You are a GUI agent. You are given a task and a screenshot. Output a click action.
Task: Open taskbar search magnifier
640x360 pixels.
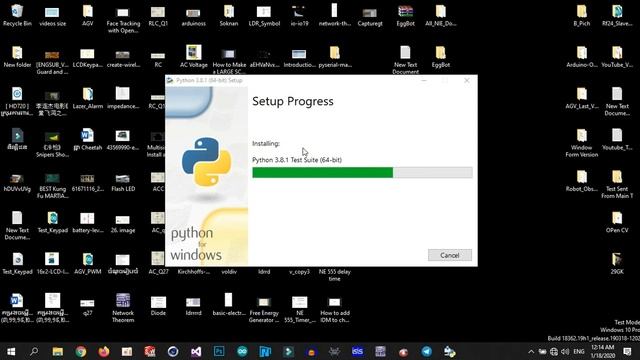coord(34,351)
